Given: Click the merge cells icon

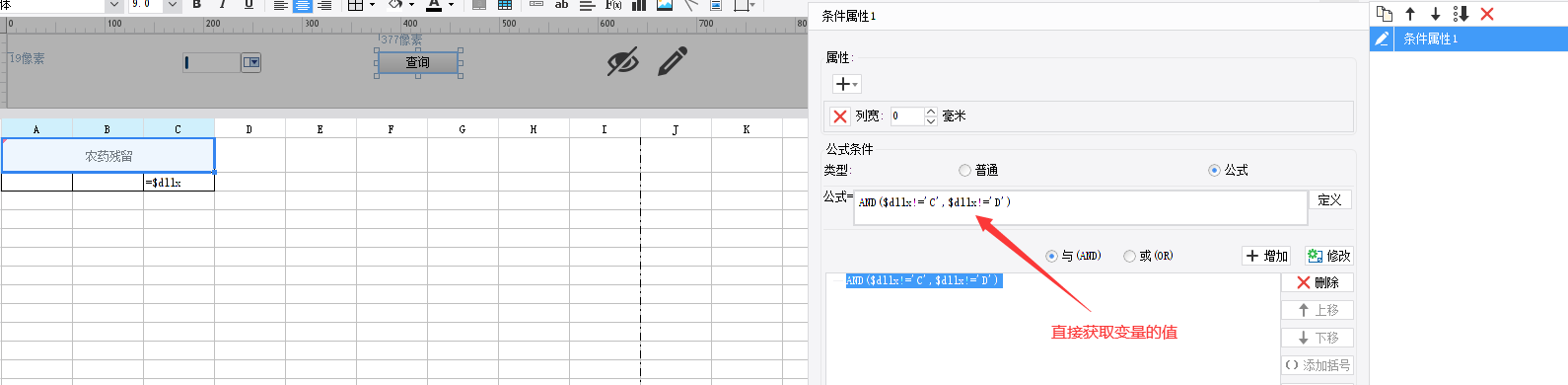Looking at the screenshot, I should coord(479,5).
